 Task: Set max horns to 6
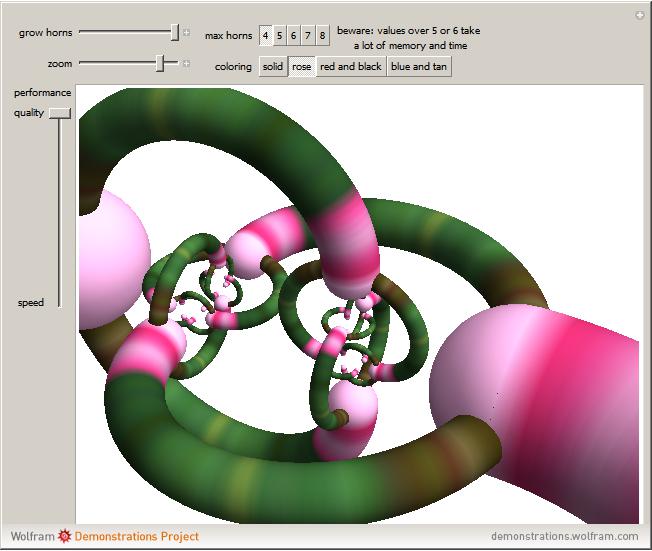[x=294, y=36]
